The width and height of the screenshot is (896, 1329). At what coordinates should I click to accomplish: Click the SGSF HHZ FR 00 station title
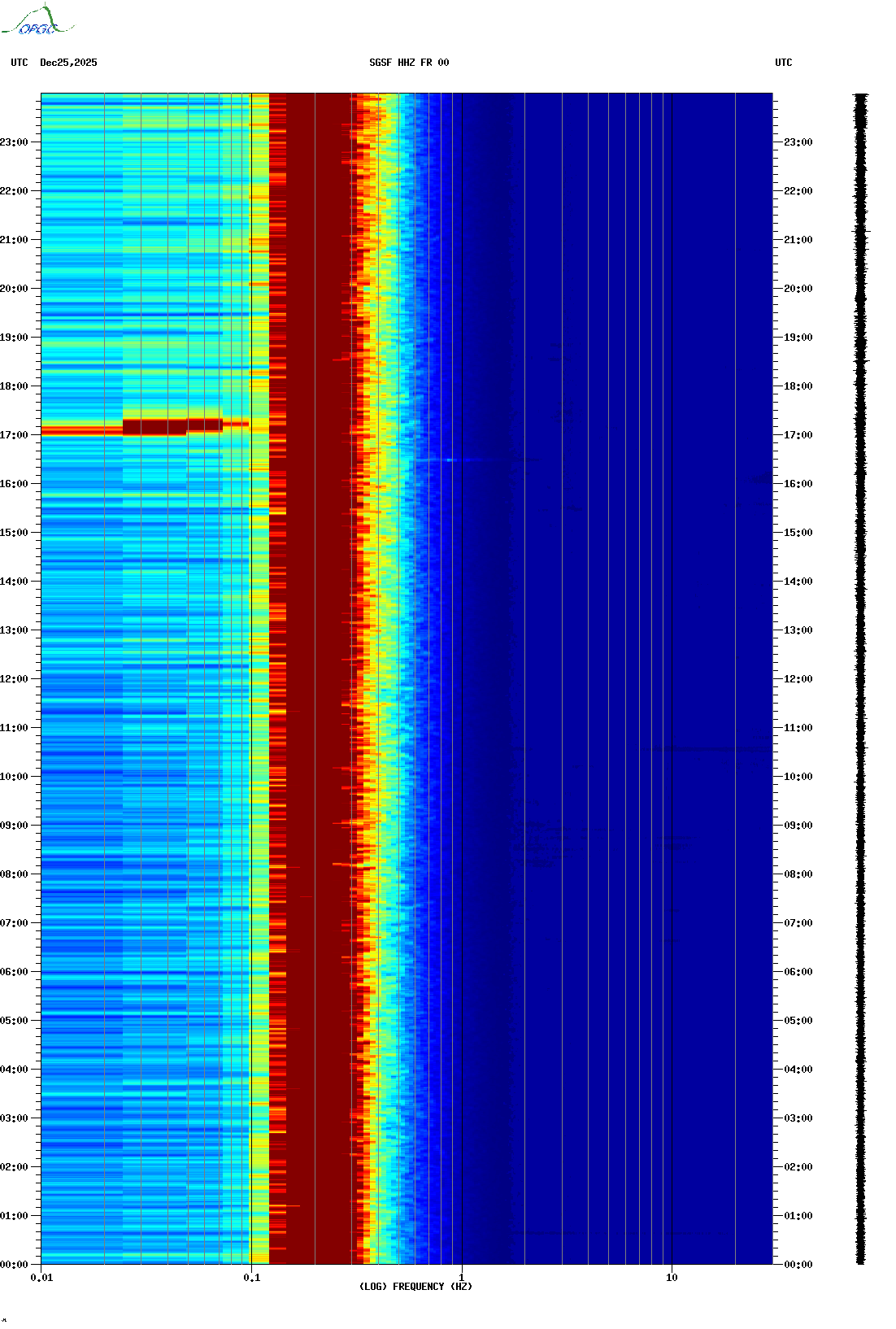tap(409, 63)
